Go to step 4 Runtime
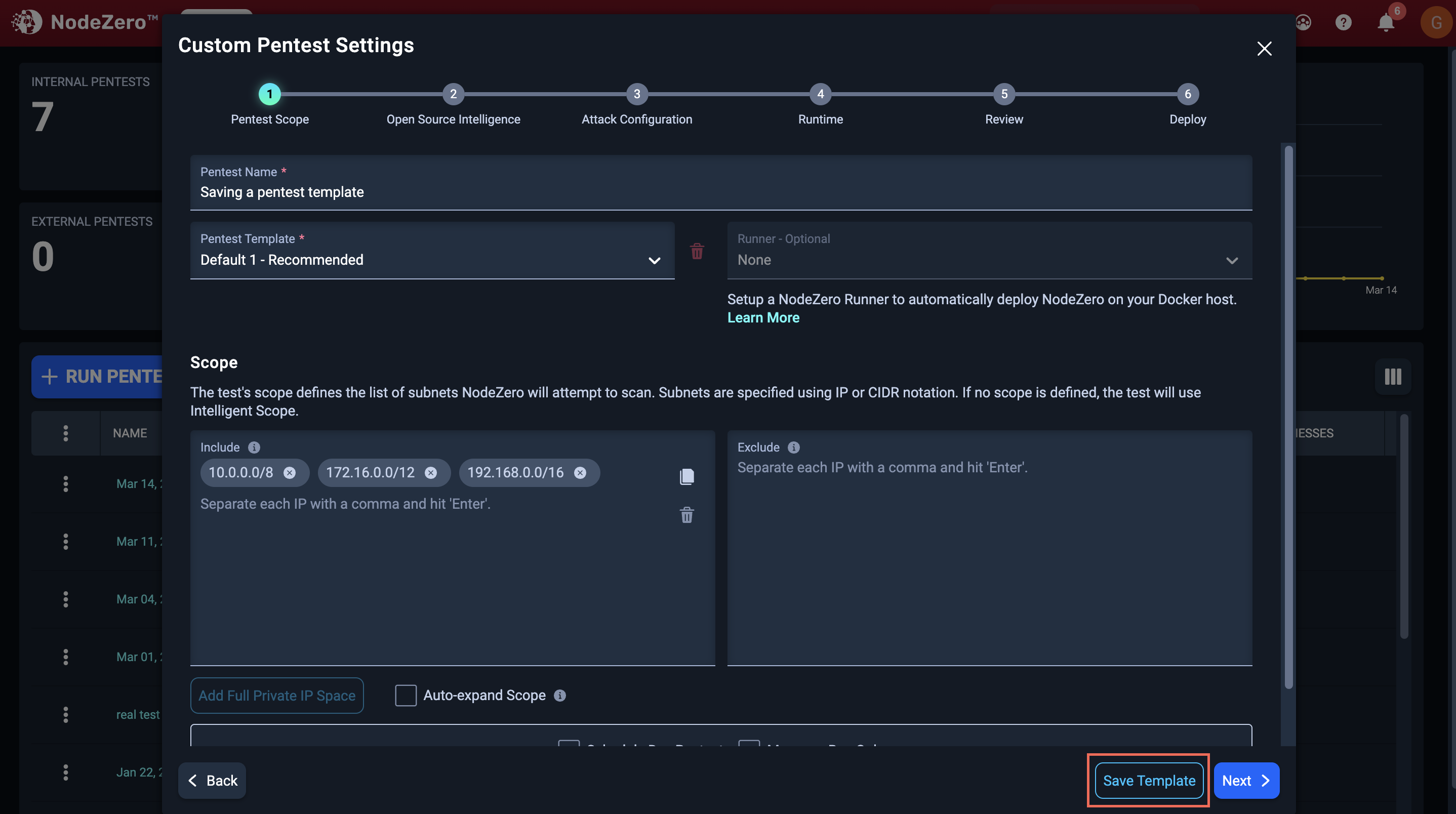Image resolution: width=1456 pixels, height=814 pixels. [x=820, y=94]
